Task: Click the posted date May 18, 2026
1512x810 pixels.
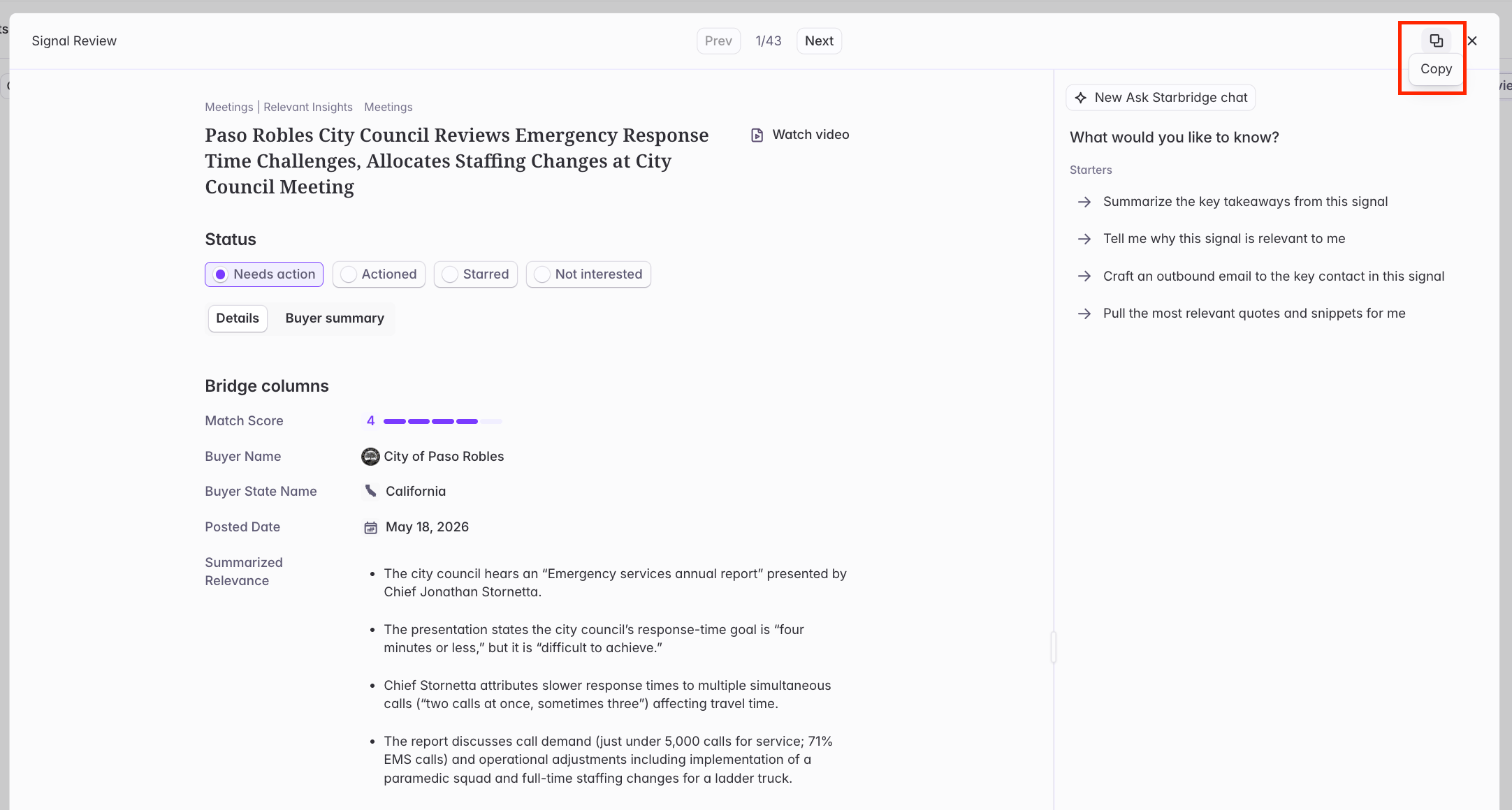Action: click(x=427, y=527)
